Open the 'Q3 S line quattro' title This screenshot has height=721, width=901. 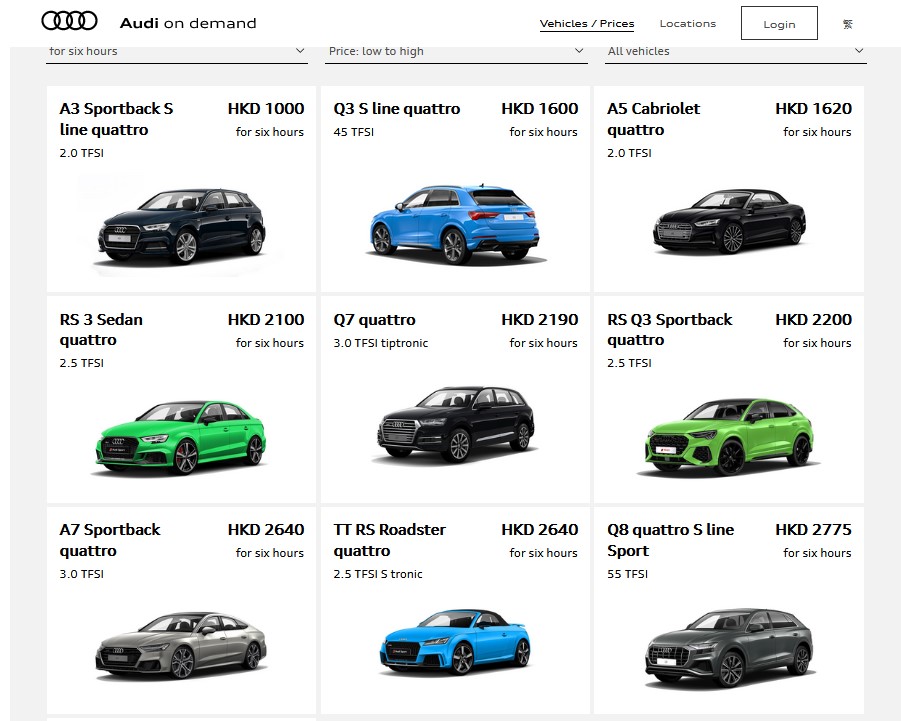[396, 109]
